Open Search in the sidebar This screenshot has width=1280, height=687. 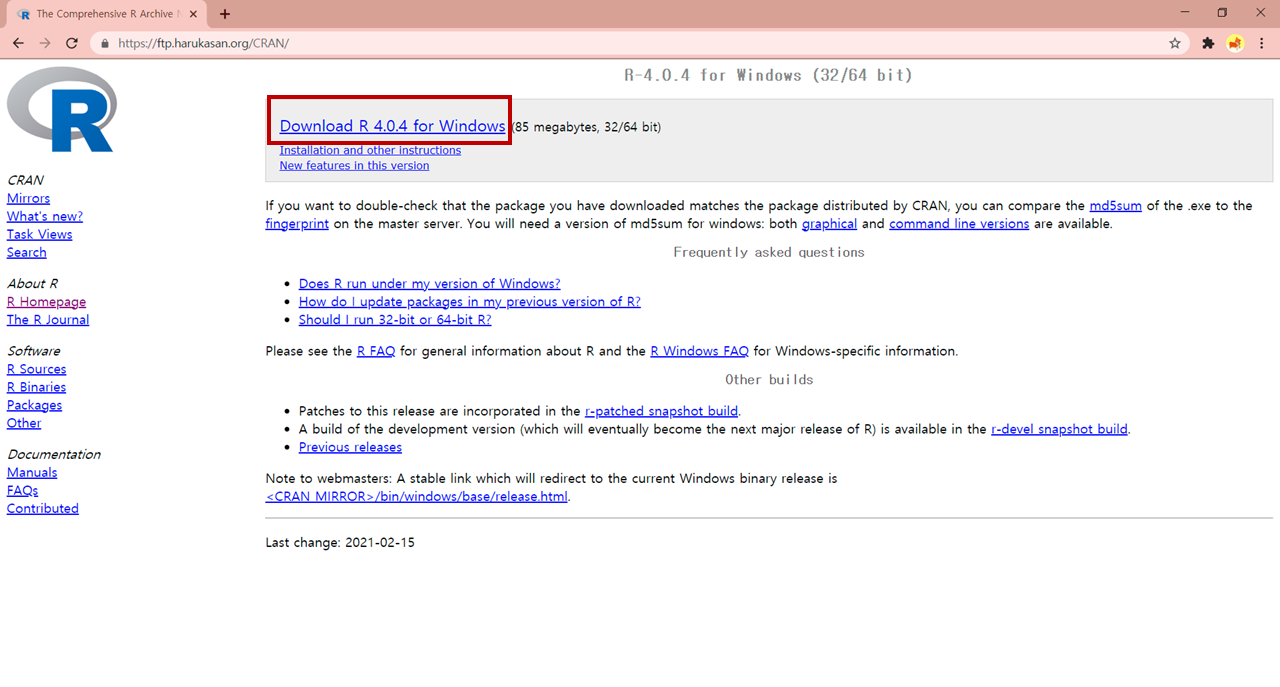click(27, 253)
